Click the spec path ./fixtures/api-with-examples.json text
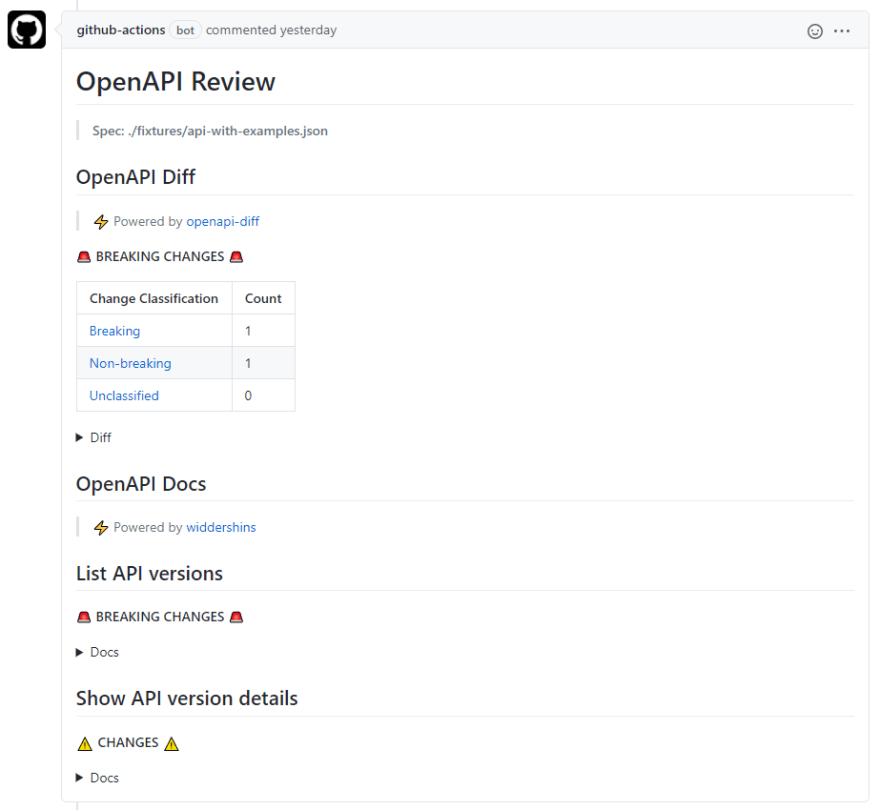Viewport: 880px width, 810px height. tap(228, 131)
